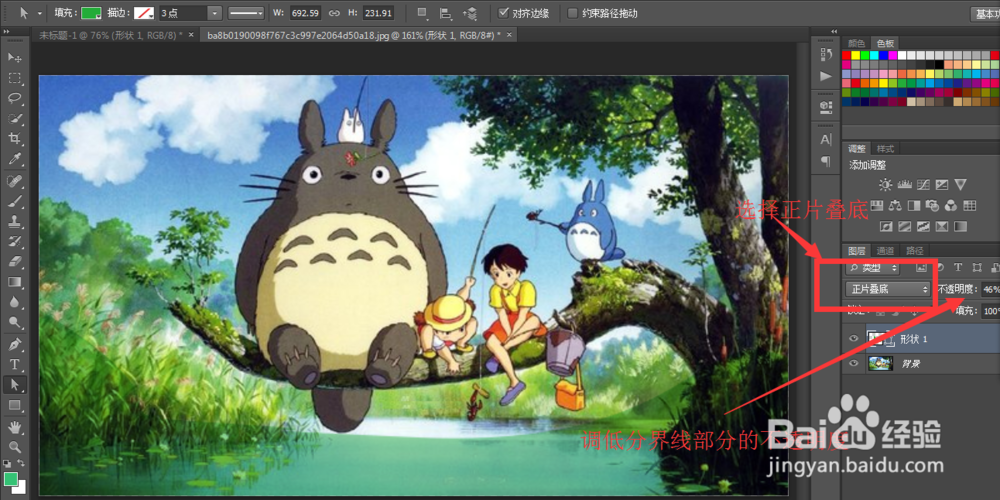The height and width of the screenshot is (500, 1000).
Task: Add a Photo Filter adjustment
Action: tap(932, 205)
